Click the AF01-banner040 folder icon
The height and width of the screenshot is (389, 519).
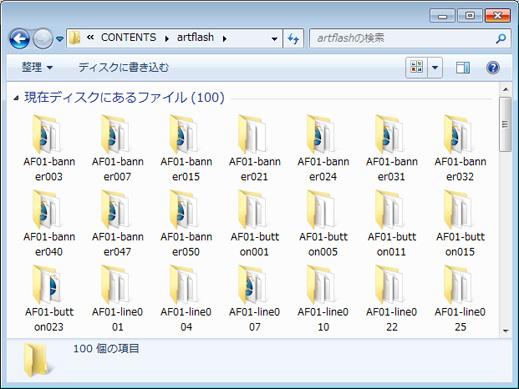[x=47, y=209]
